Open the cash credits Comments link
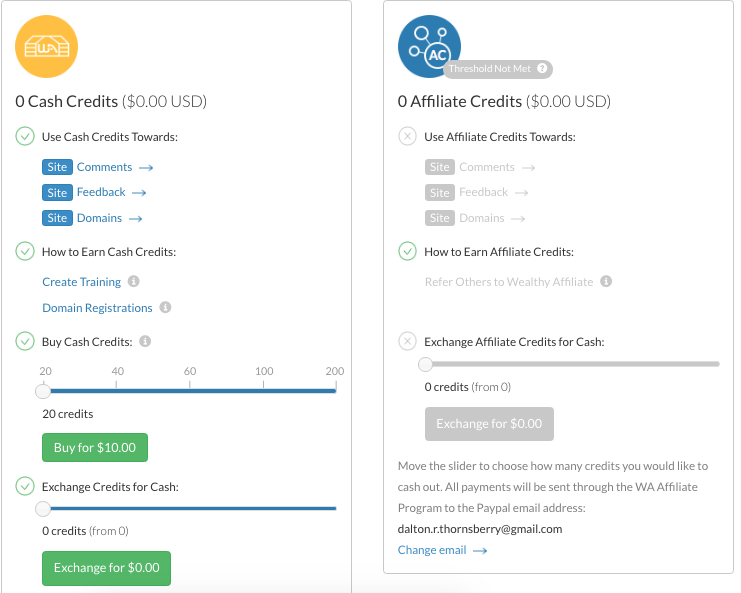 coord(104,167)
